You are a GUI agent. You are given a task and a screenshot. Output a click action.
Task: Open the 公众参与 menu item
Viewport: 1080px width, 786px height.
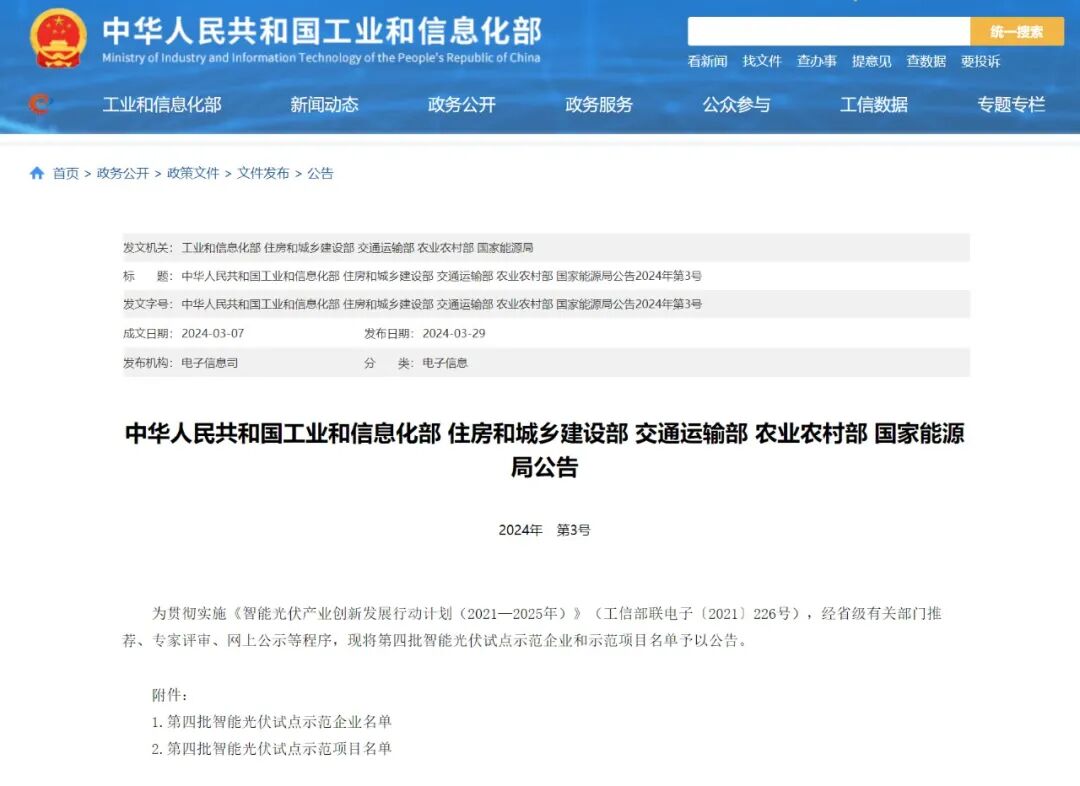point(736,105)
